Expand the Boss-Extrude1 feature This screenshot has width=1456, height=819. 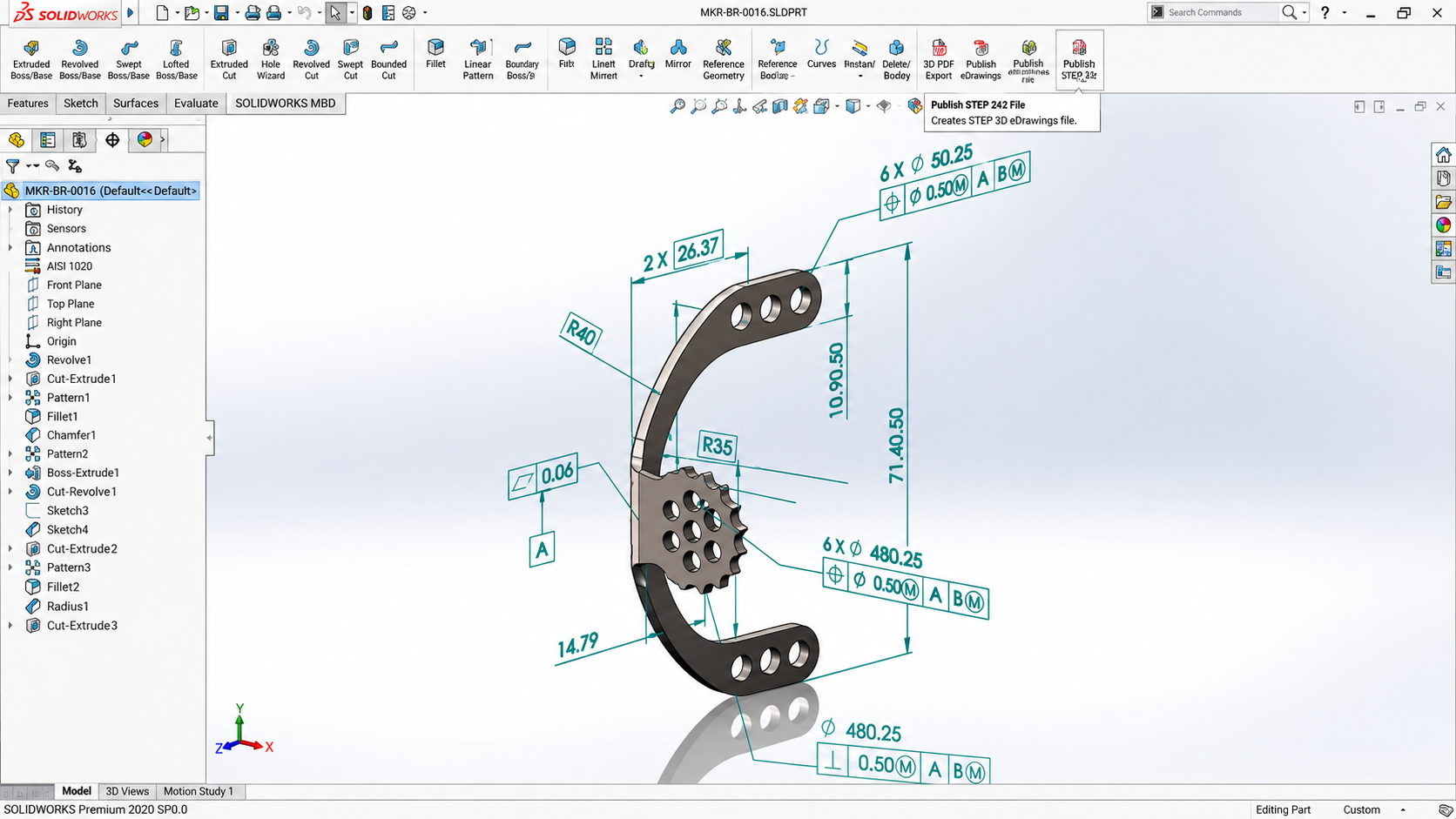[x=10, y=473]
